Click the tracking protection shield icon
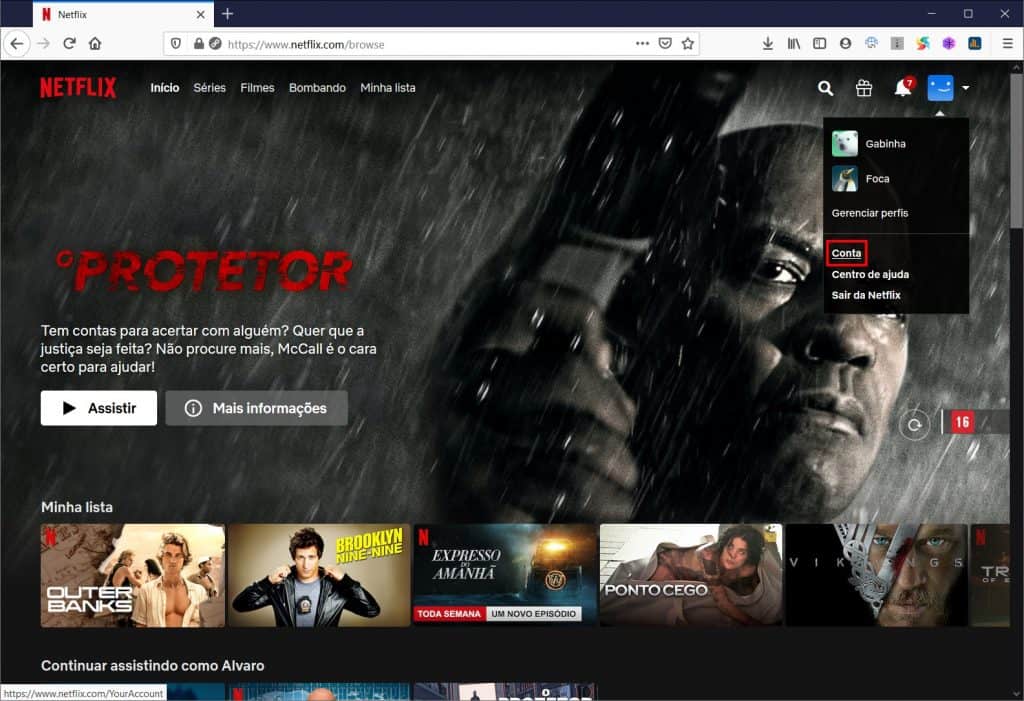 coord(176,44)
